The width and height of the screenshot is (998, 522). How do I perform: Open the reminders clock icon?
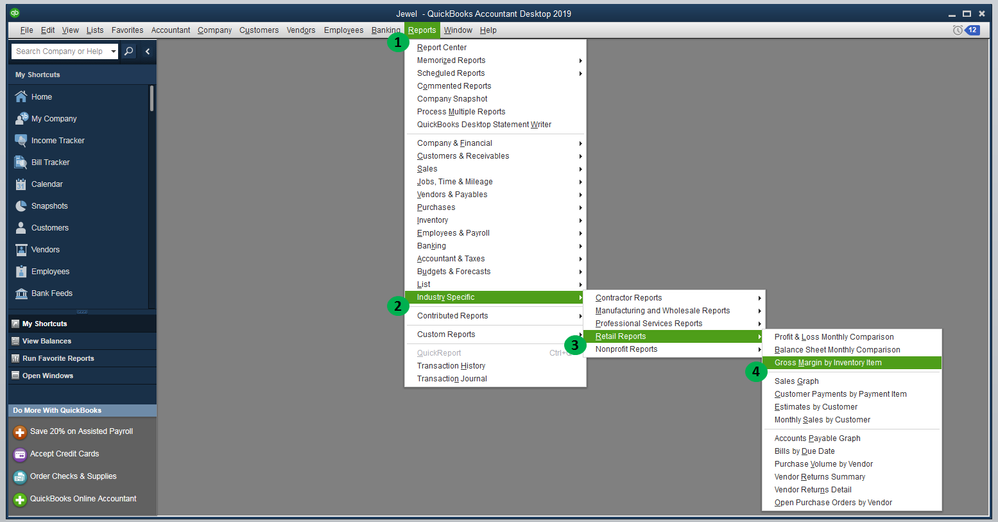(957, 30)
